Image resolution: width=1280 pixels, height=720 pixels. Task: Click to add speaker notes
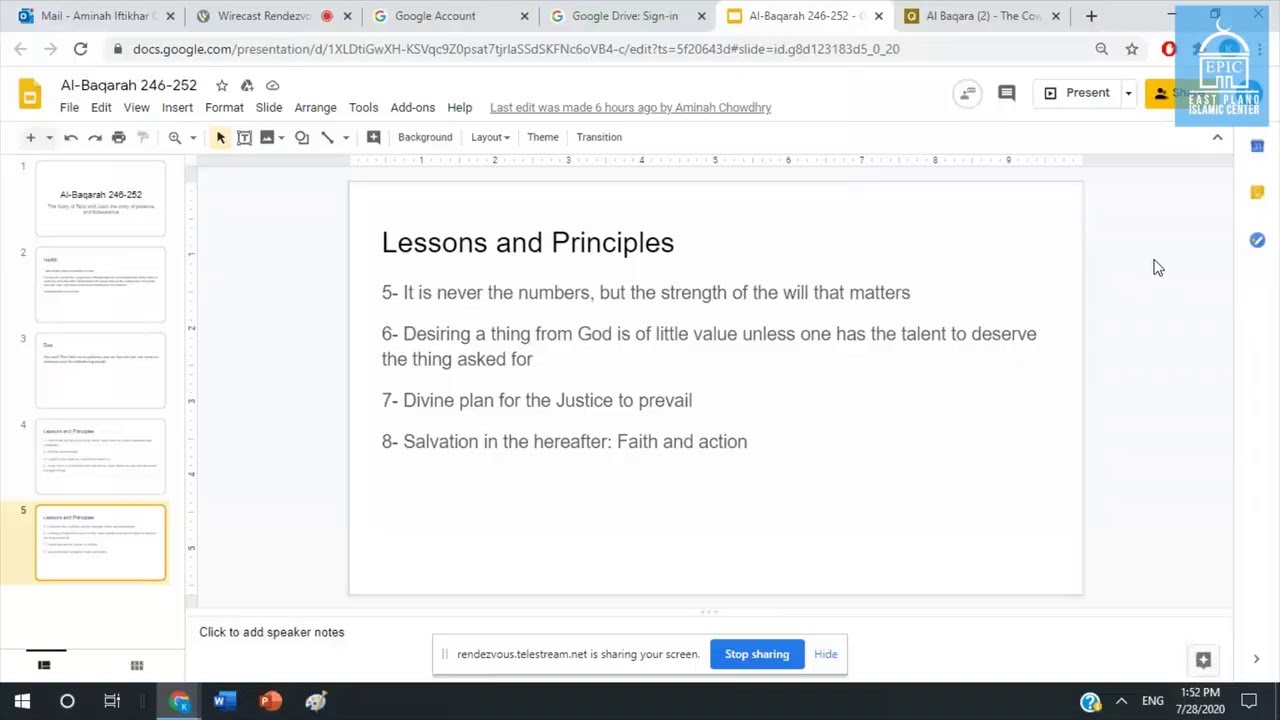coord(272,632)
